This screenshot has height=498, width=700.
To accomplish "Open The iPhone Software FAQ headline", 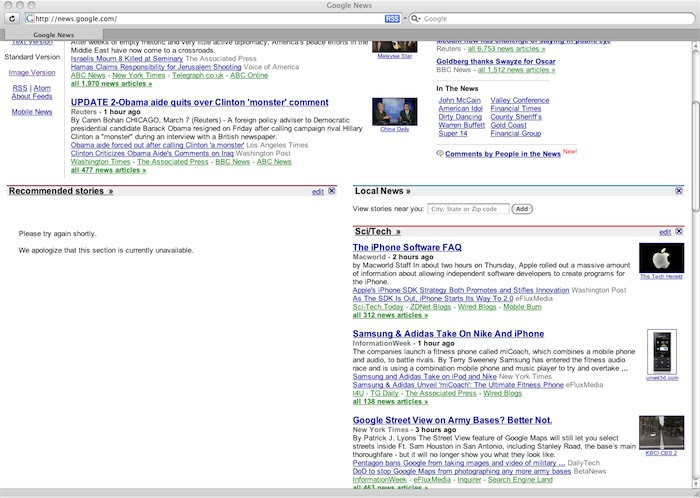I will point(407,247).
